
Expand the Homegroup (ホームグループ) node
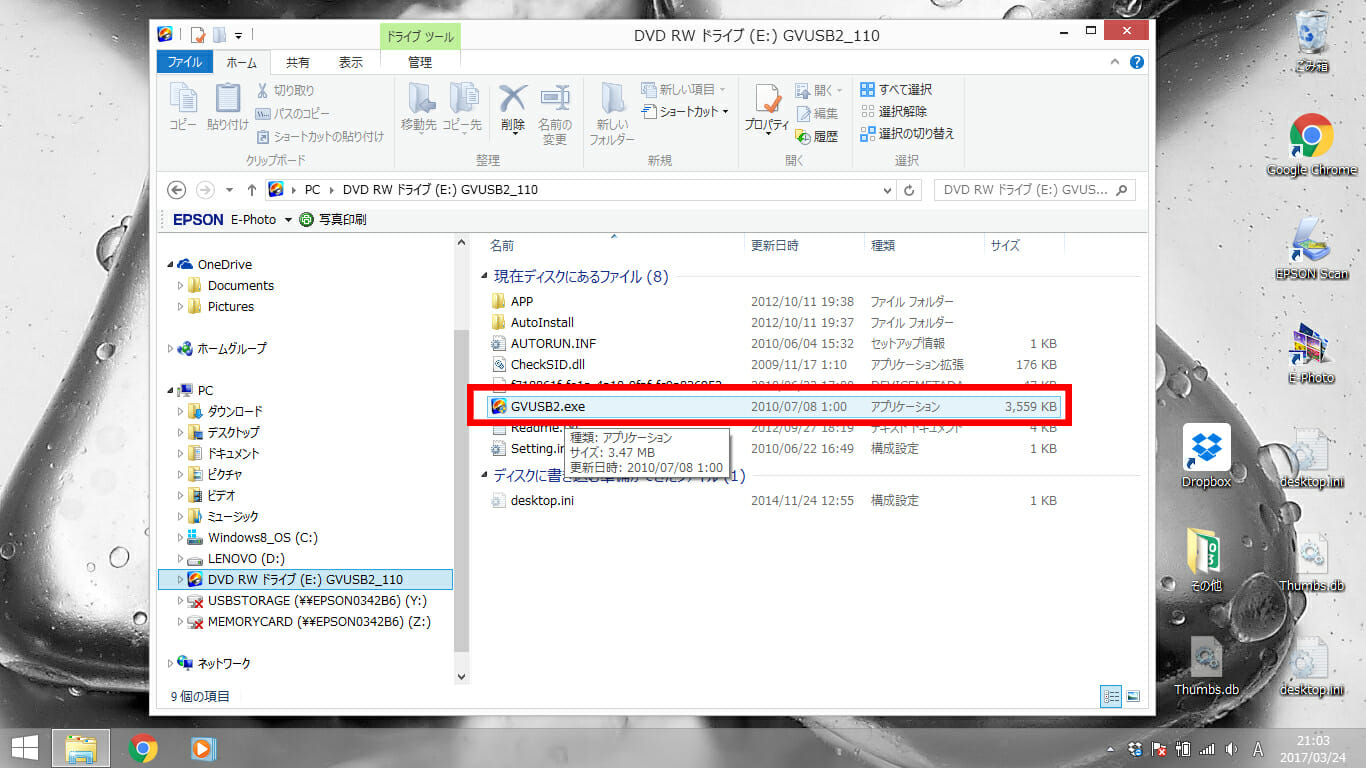pyautogui.click(x=171, y=348)
